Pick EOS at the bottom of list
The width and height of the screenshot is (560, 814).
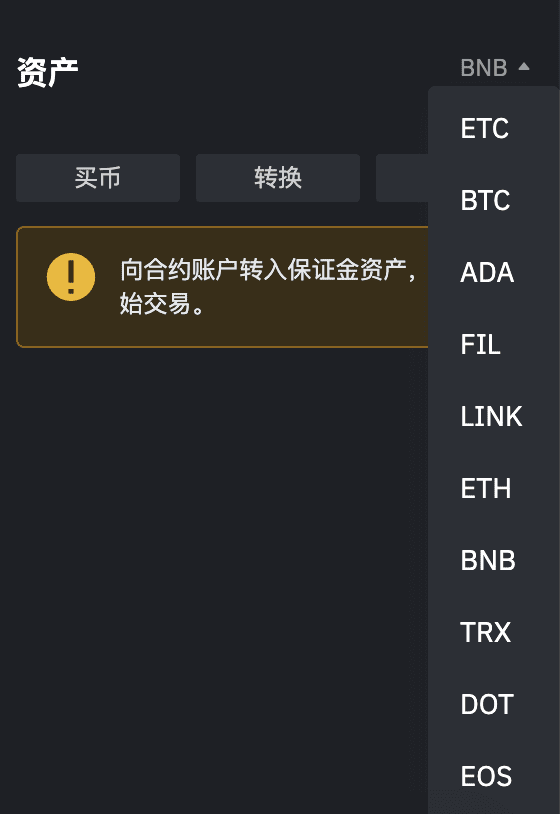click(486, 777)
